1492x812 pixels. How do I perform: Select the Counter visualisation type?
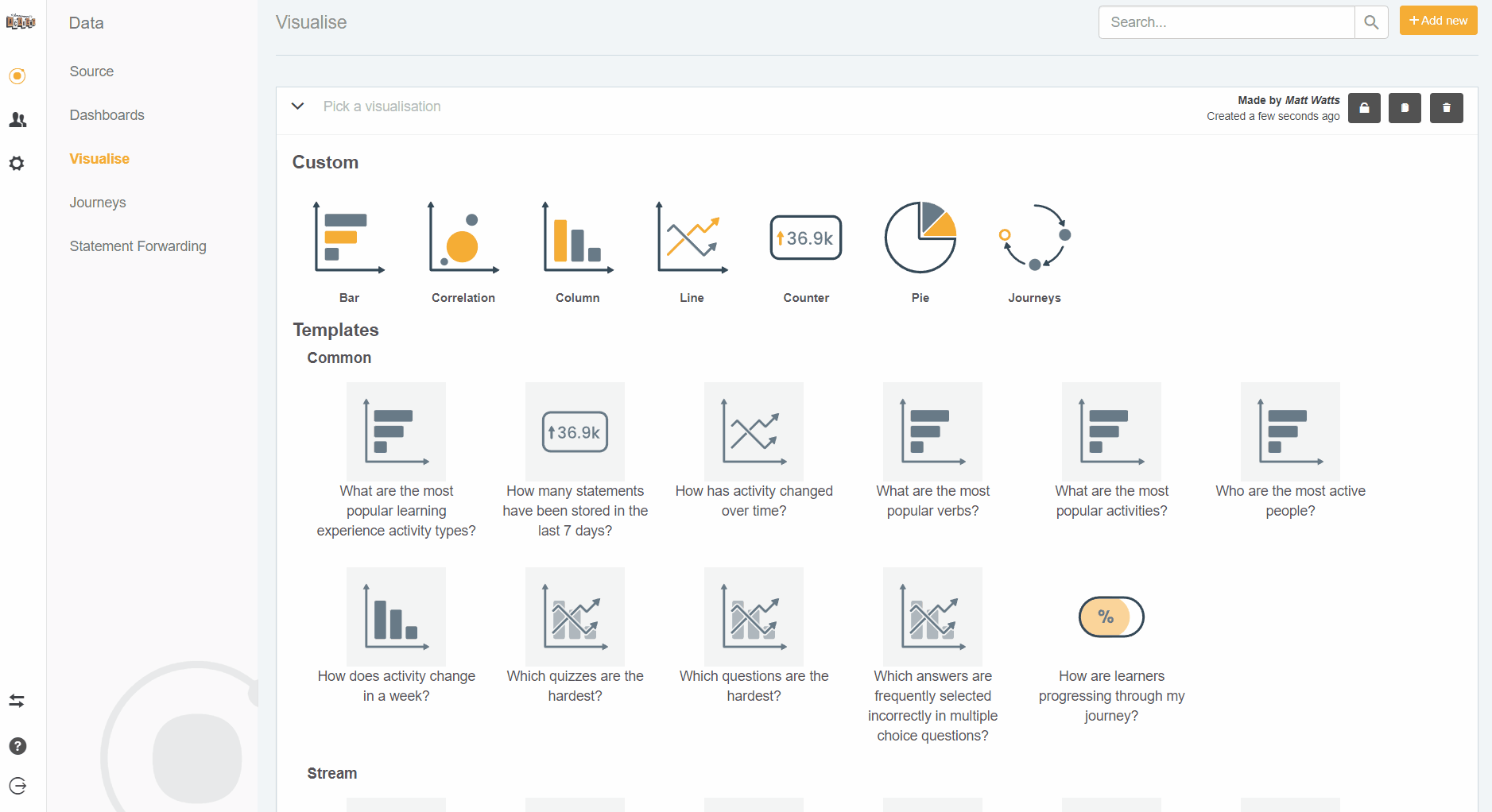(805, 237)
